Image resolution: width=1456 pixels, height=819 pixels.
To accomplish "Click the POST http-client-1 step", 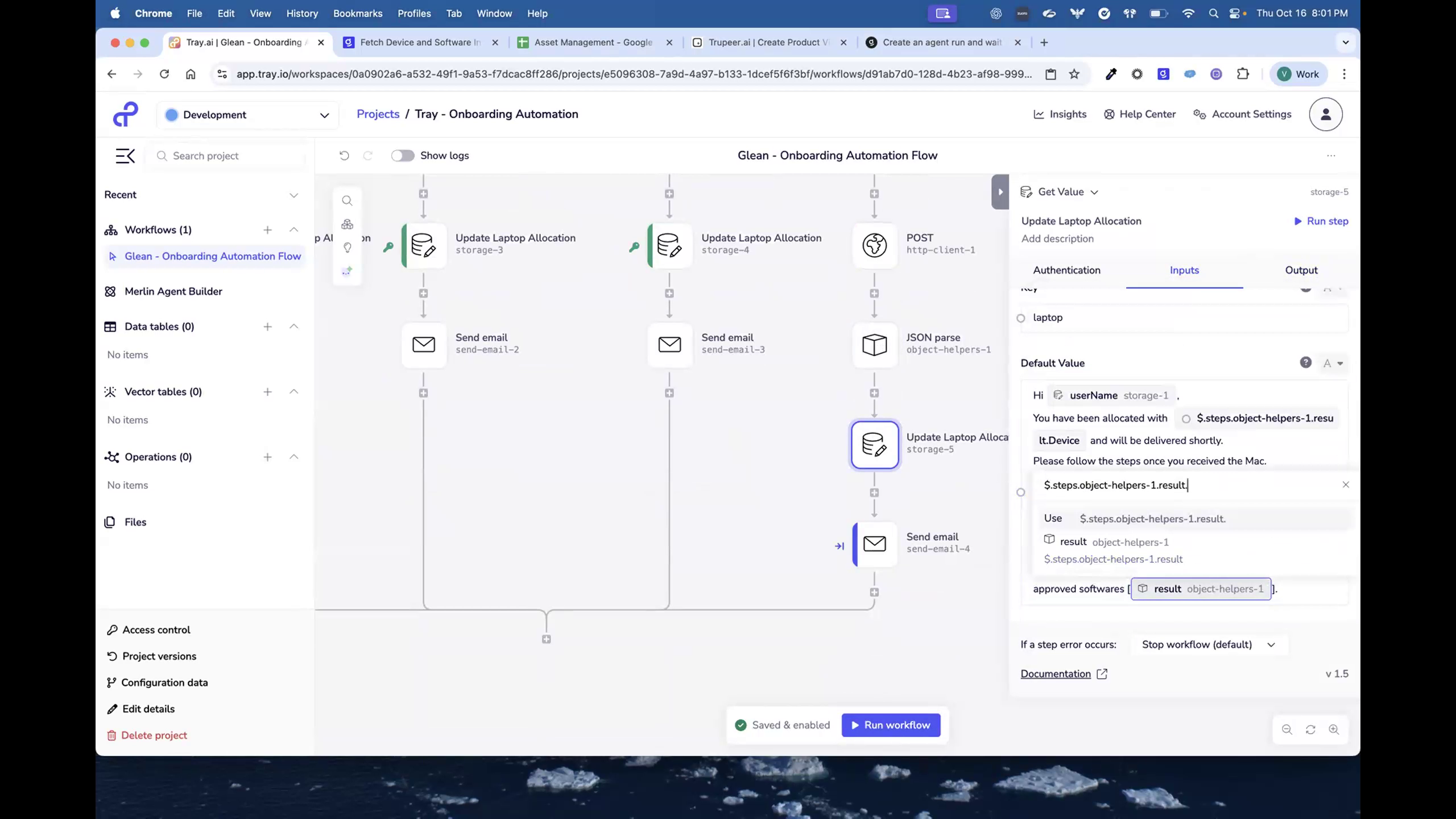I will (x=874, y=245).
